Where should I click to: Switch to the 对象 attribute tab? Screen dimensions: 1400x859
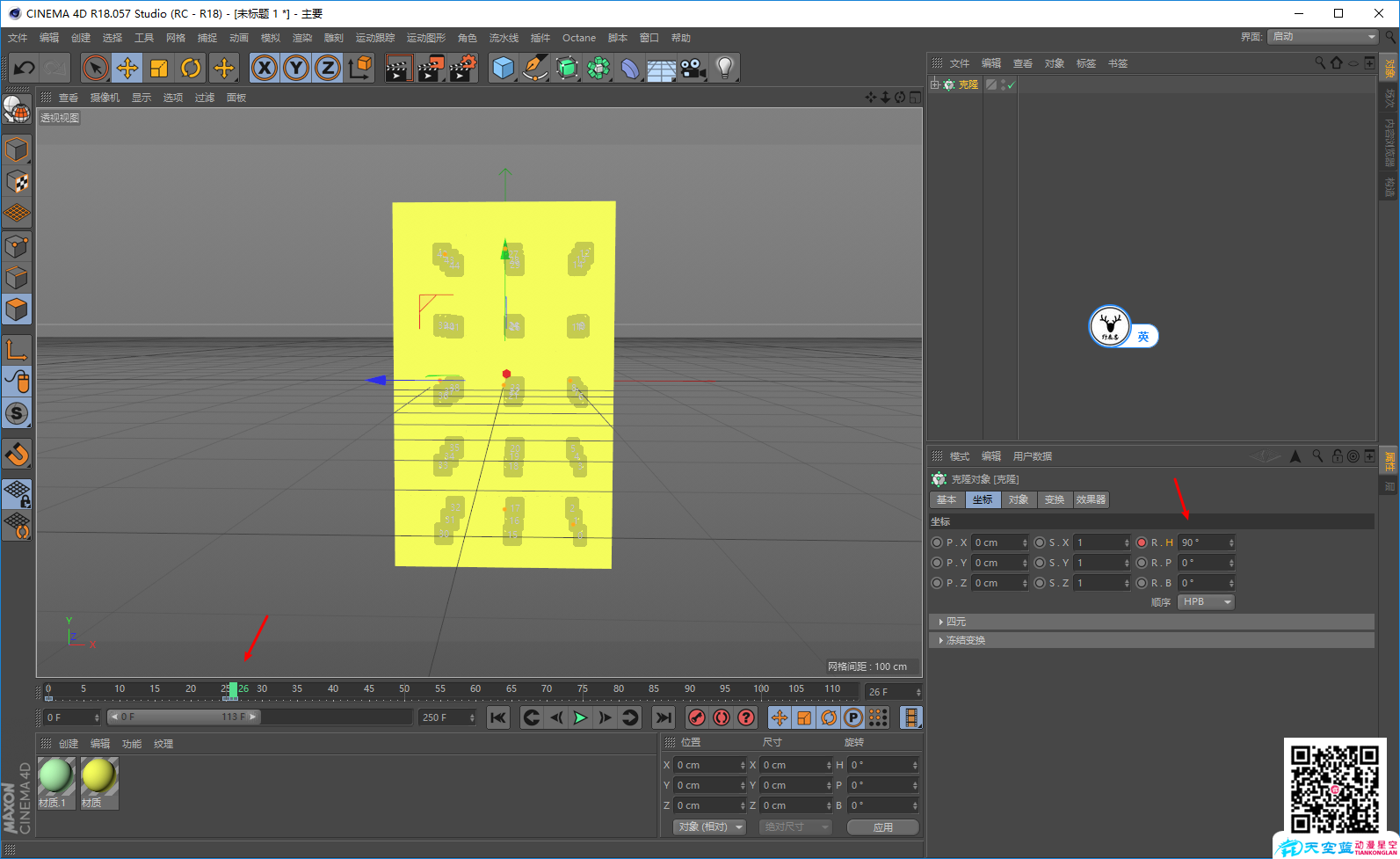(1019, 499)
